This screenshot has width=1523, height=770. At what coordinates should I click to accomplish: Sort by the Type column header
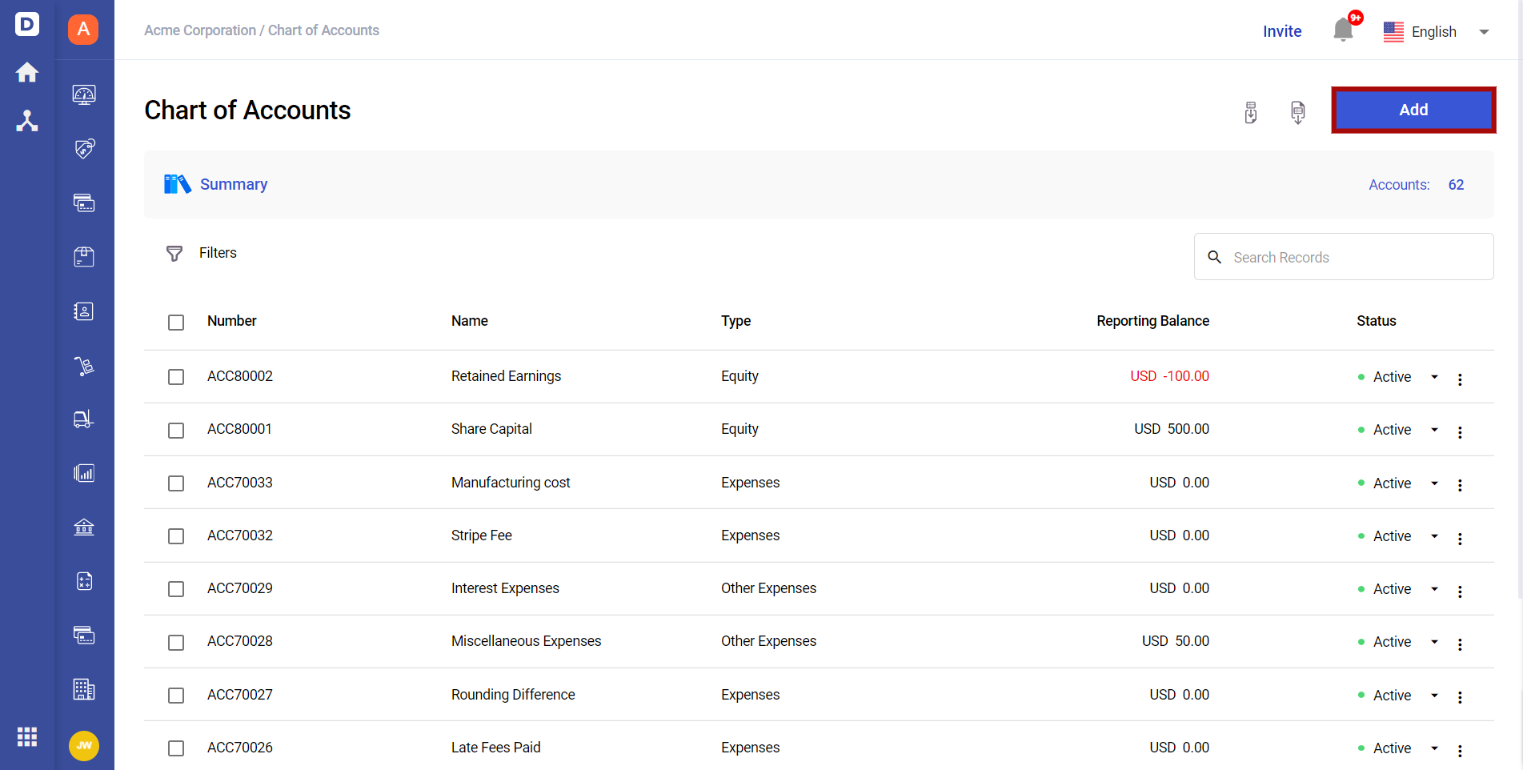[736, 321]
